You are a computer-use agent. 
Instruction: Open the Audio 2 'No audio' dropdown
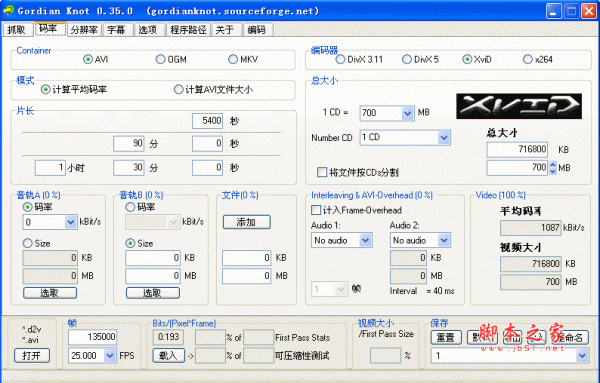tap(444, 240)
